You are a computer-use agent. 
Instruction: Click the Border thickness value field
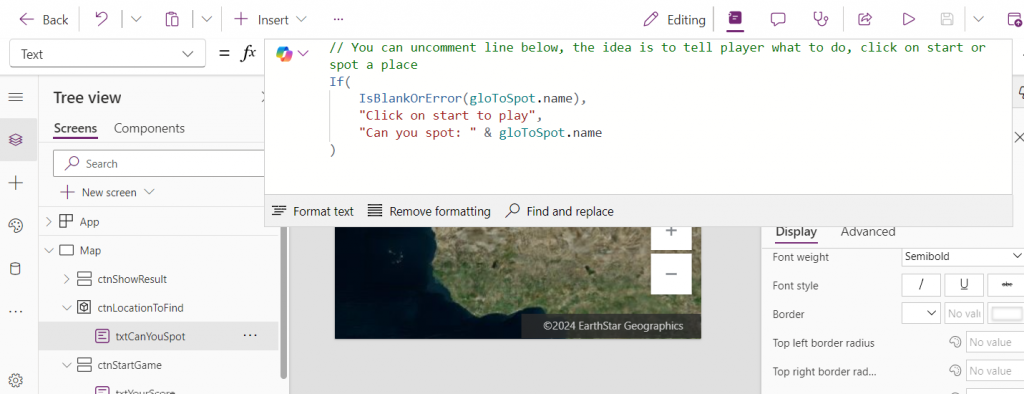point(964,314)
